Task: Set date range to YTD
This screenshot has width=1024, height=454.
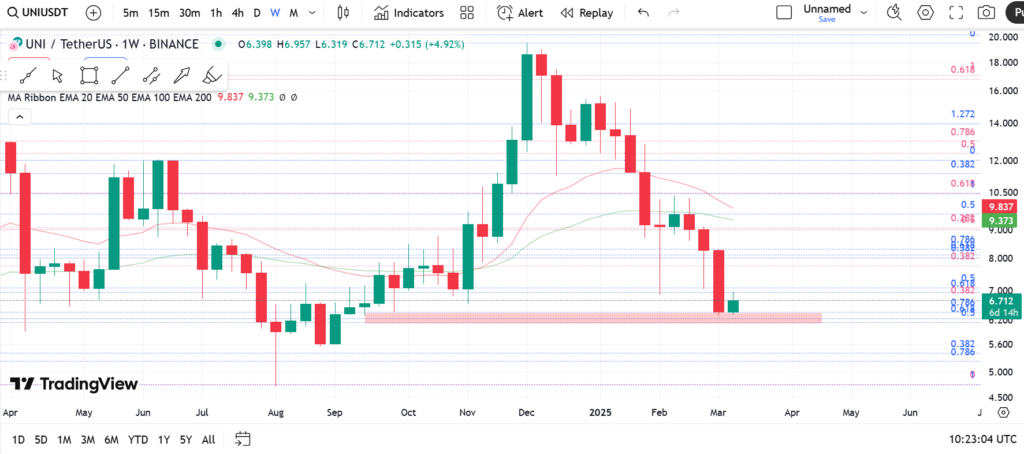Action: [x=139, y=439]
